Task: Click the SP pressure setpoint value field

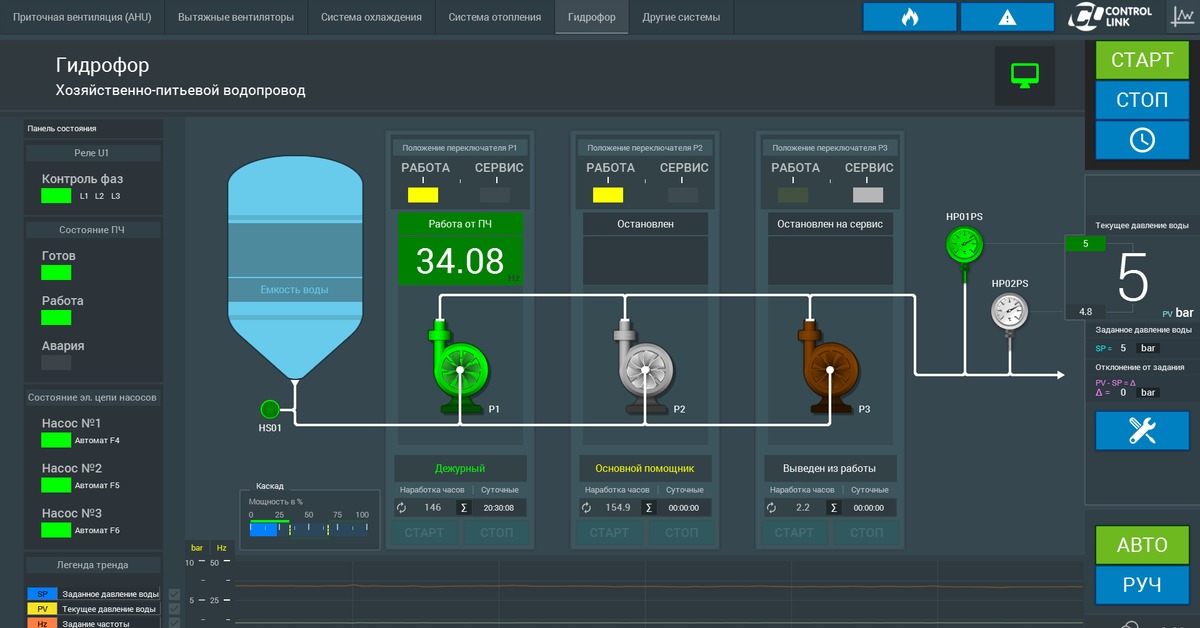Action: 1123,348
